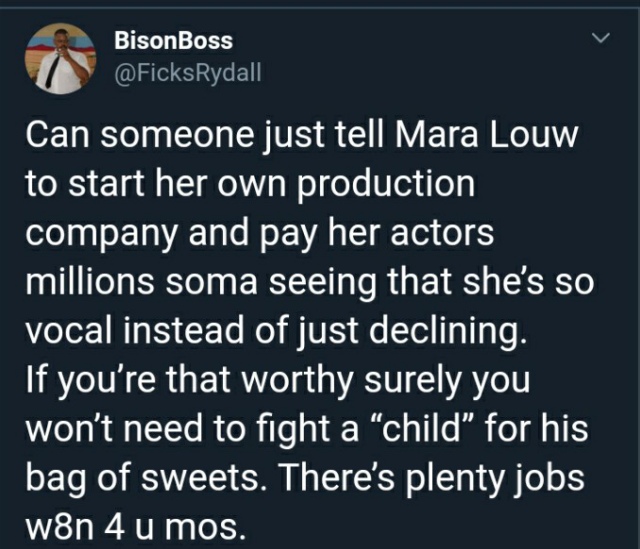Select the text w8n 4 u mos
The image size is (640, 549).
tap(136, 527)
